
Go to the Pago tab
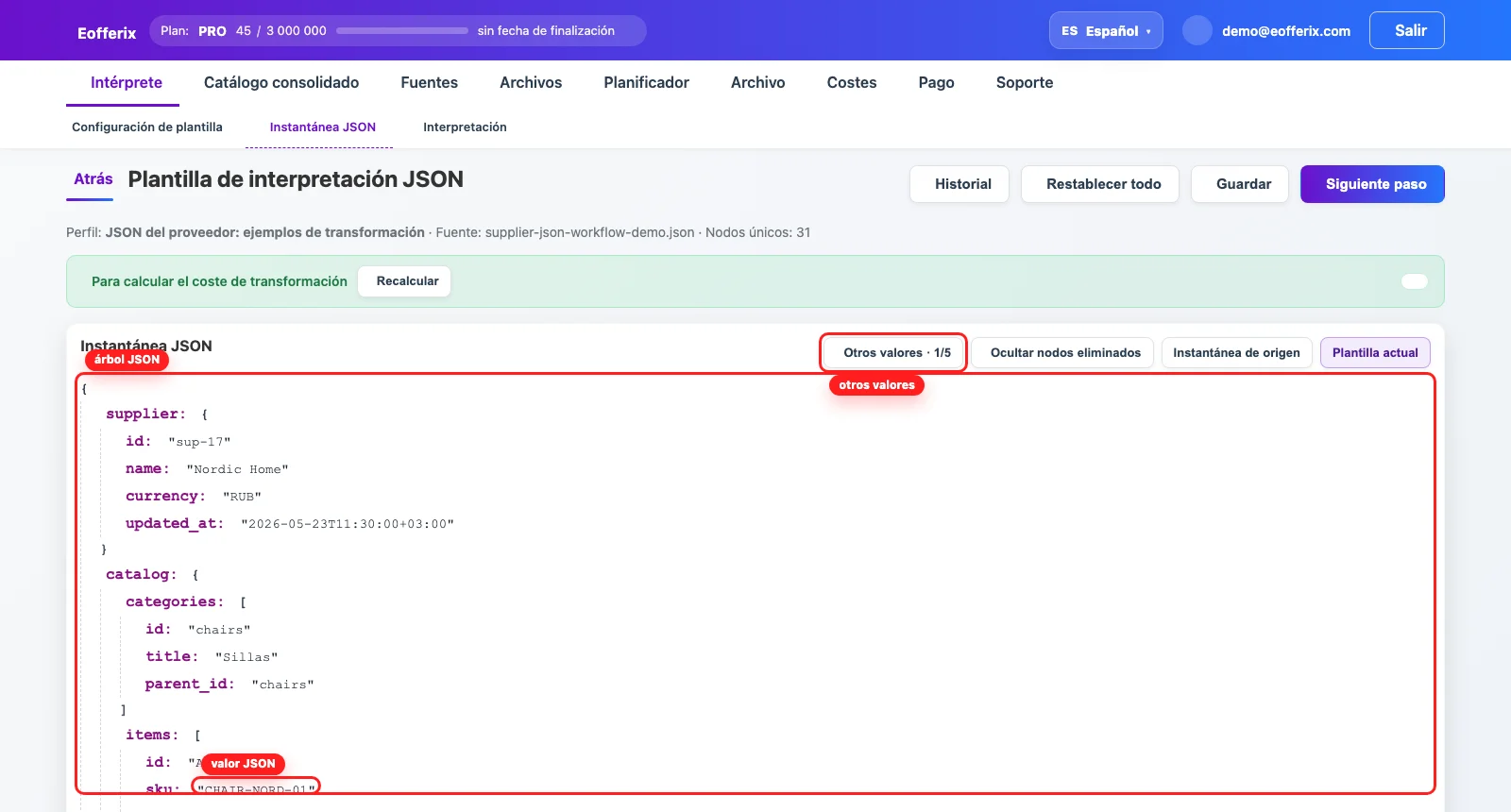click(936, 82)
